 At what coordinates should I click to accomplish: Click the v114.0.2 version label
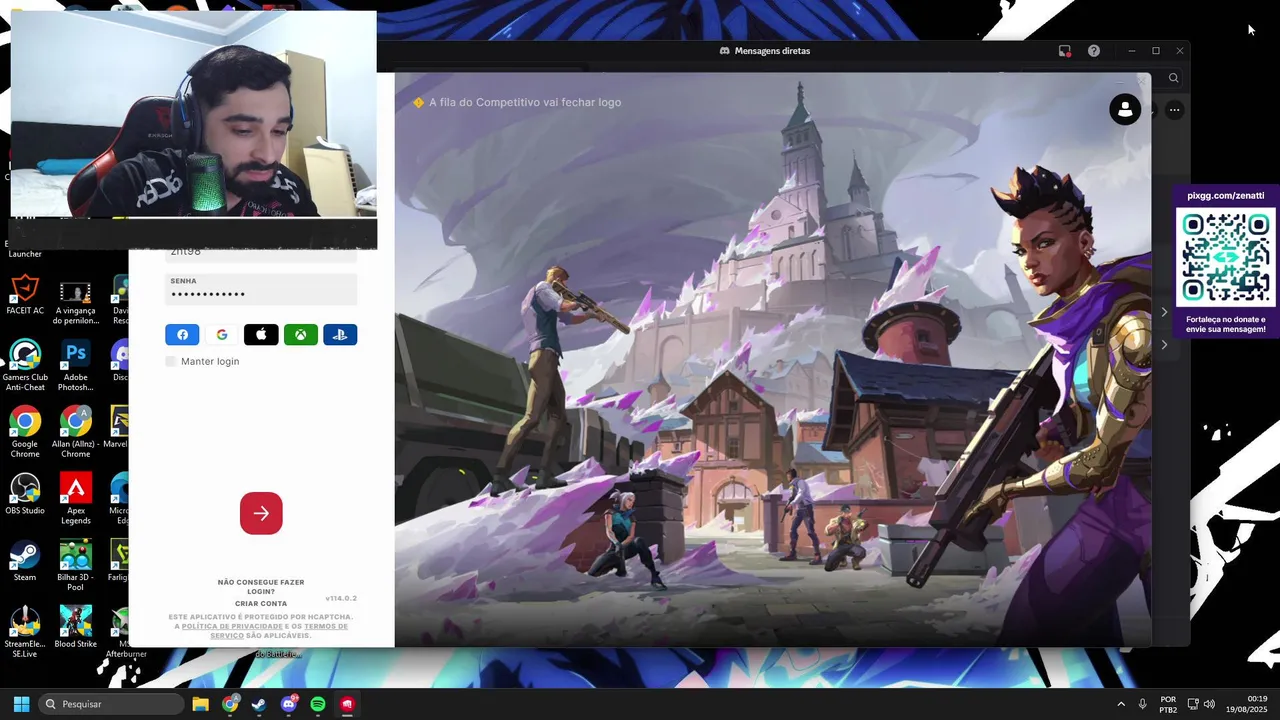pos(341,598)
